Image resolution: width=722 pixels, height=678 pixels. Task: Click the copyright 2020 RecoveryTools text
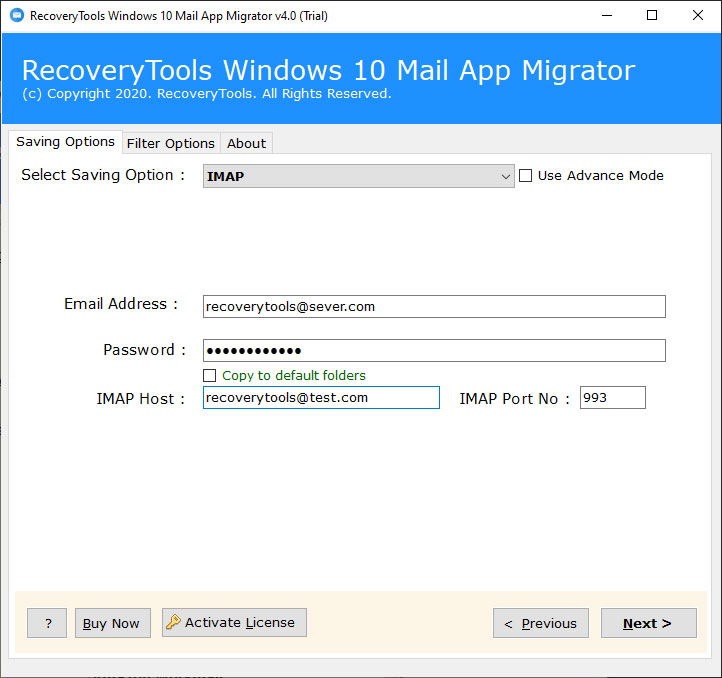(x=207, y=94)
